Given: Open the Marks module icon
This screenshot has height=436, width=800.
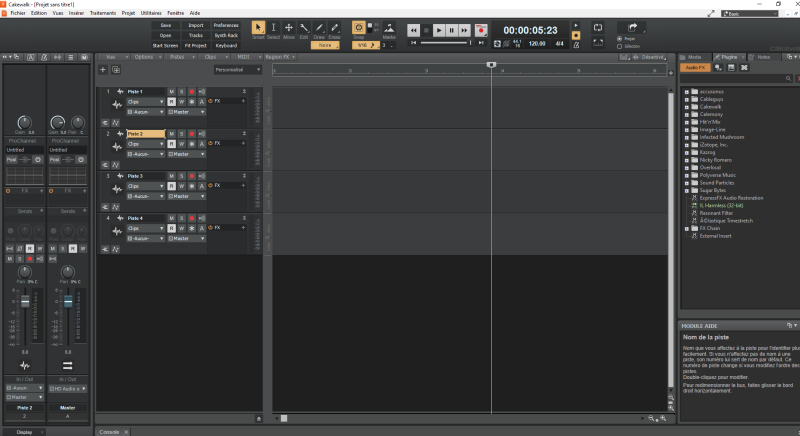Looking at the screenshot, I should 389,28.
